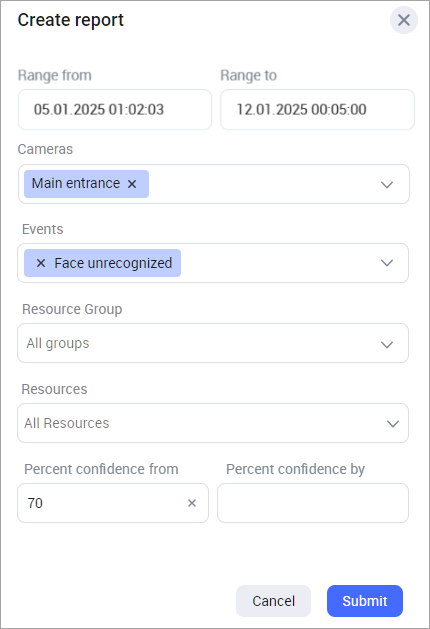
Task: Select the Main entrance tag text
Action: (76, 183)
